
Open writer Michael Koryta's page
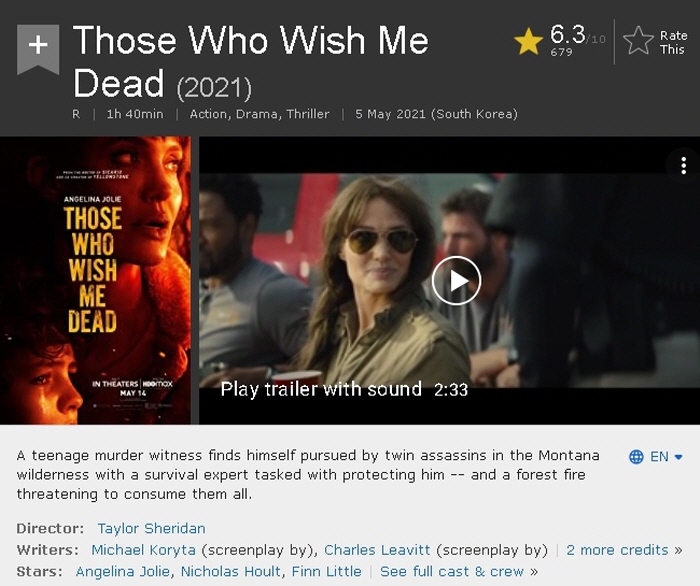pos(143,550)
